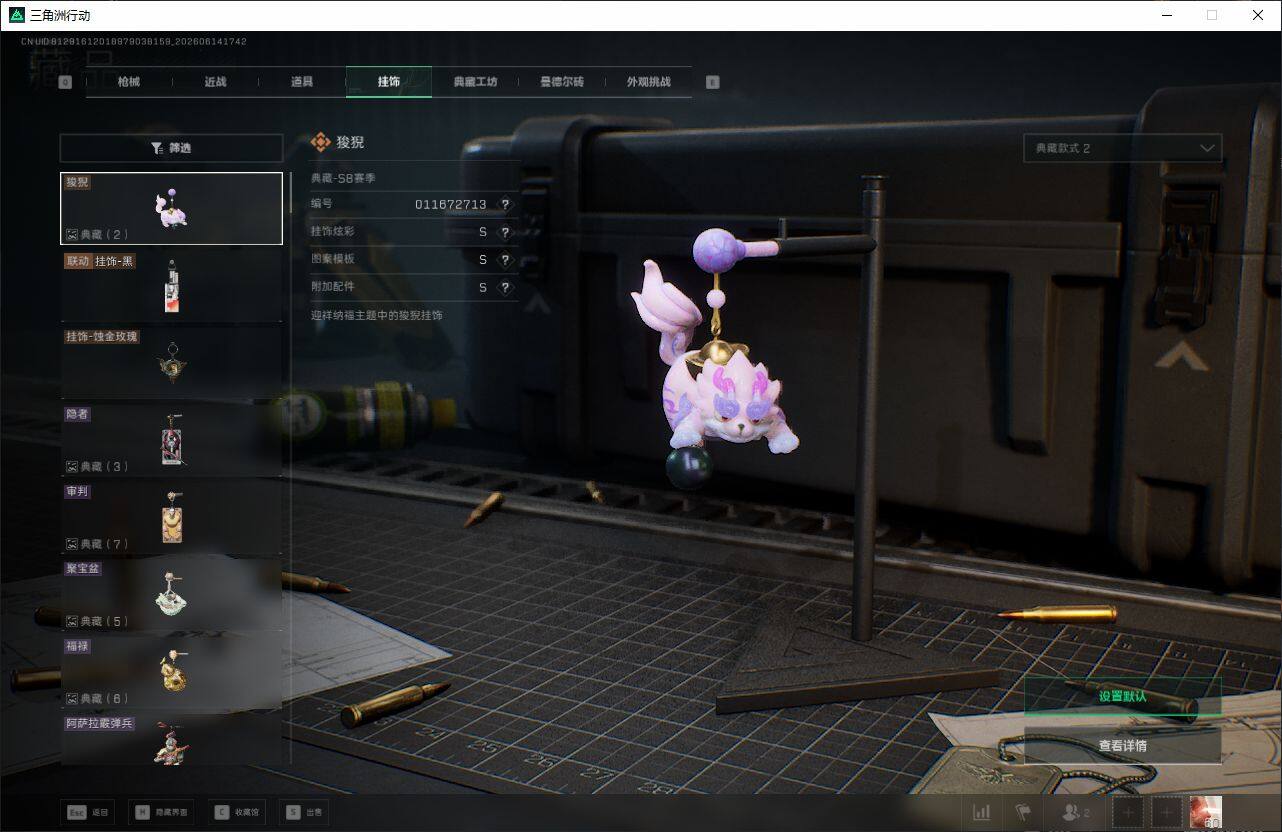Open the flags icon in bottom bar
Screen dimensions: 1282x832
click(1023, 812)
